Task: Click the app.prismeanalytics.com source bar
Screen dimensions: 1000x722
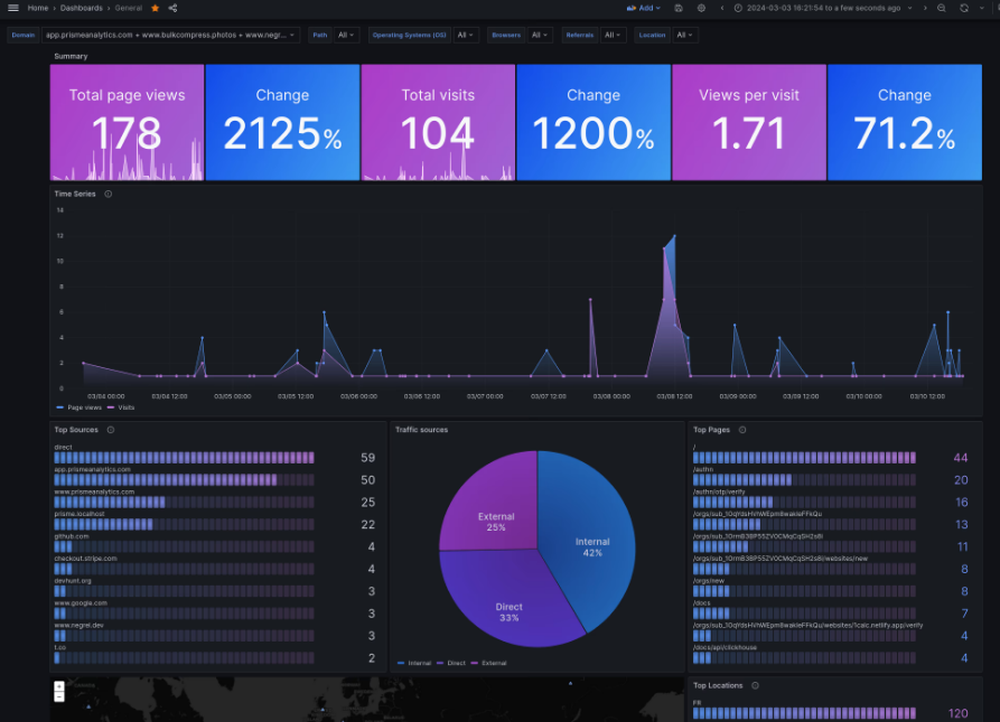Action: [x=184, y=480]
